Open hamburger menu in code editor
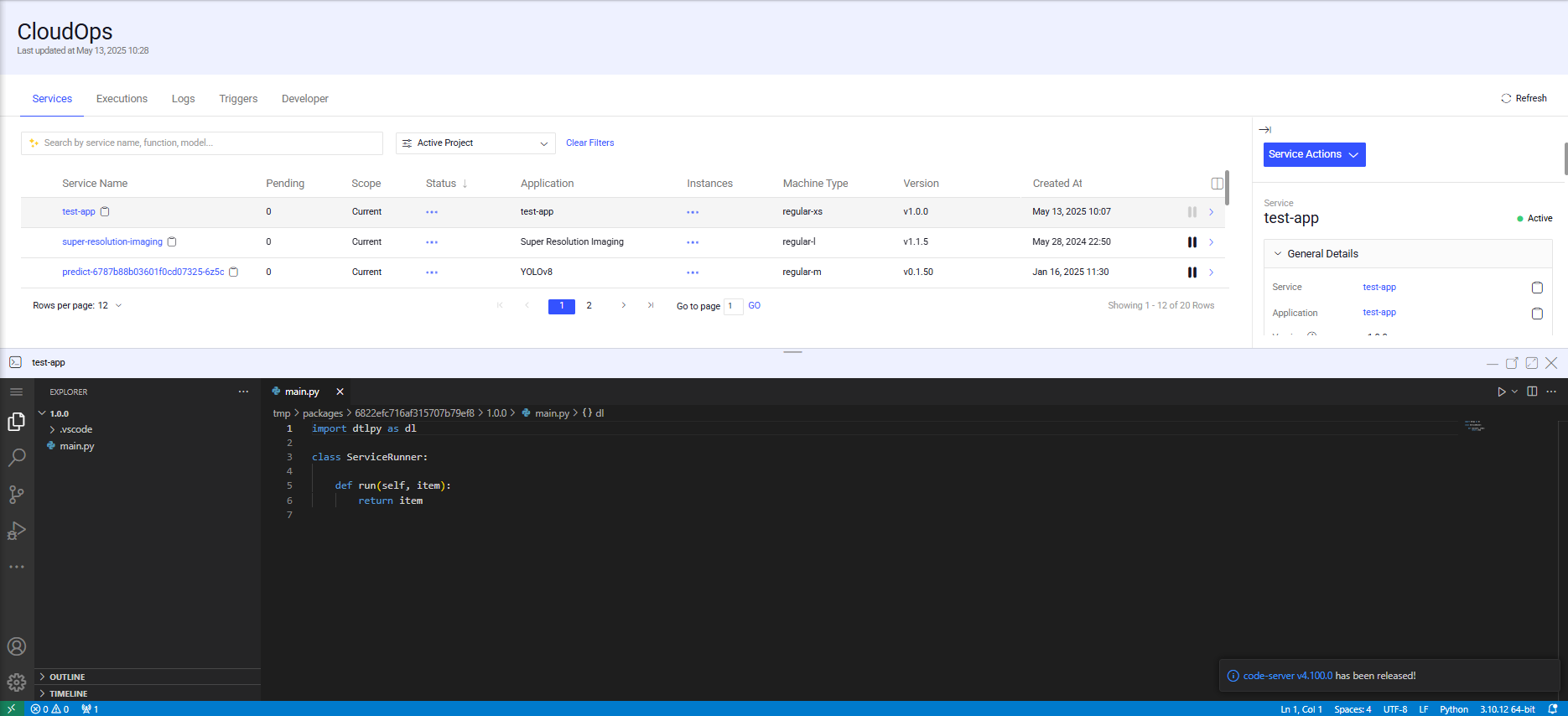Viewport: 1568px width, 716px height. [x=16, y=392]
